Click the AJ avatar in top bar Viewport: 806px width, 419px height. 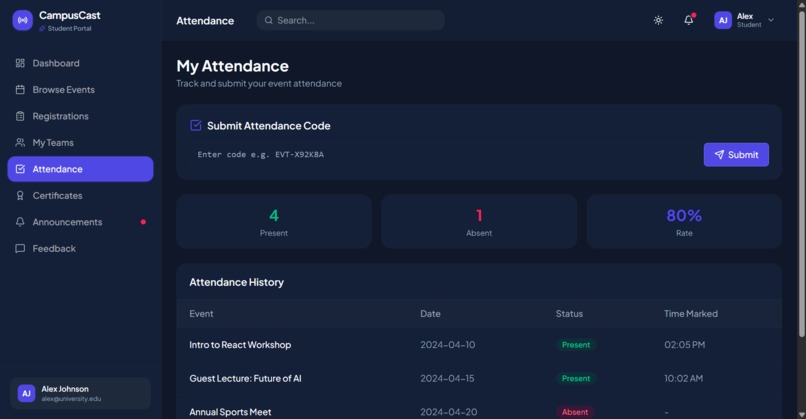click(x=723, y=21)
